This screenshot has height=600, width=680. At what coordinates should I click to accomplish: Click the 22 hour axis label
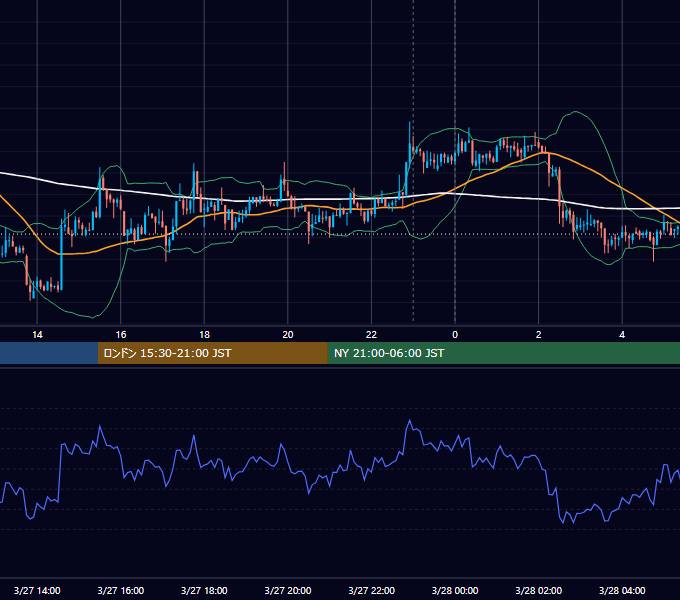tap(371, 335)
